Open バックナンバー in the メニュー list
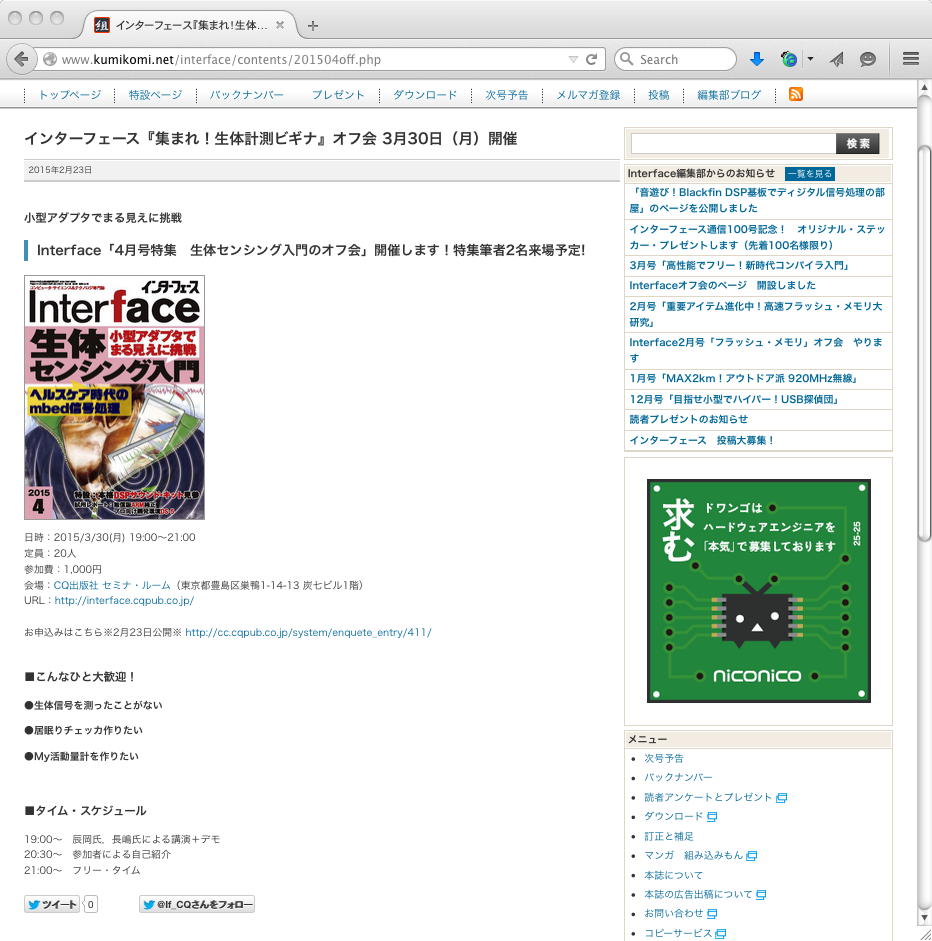Screen dimensions: 932x941 click(678, 777)
